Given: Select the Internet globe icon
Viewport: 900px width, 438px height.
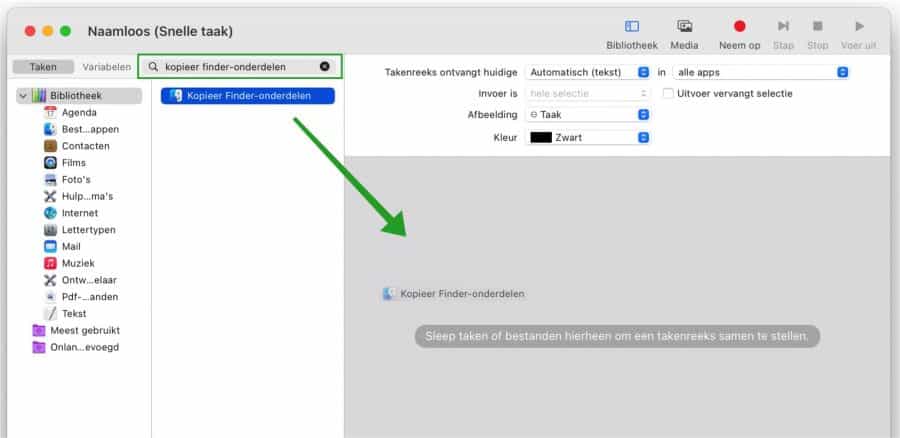Looking at the screenshot, I should tap(51, 213).
